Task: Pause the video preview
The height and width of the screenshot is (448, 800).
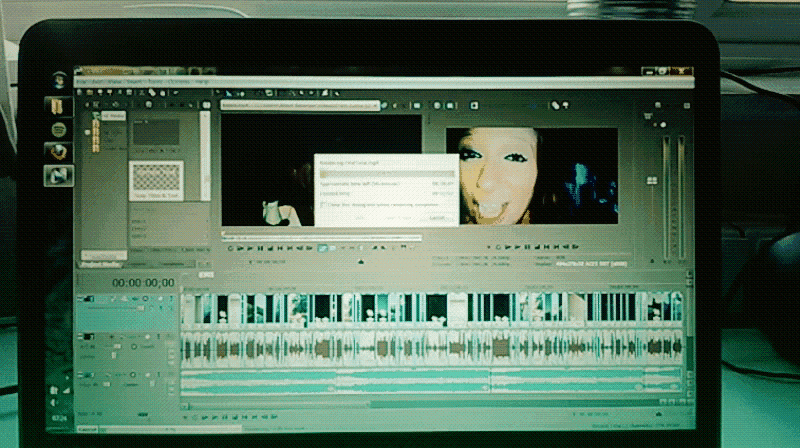Action: click(527, 247)
